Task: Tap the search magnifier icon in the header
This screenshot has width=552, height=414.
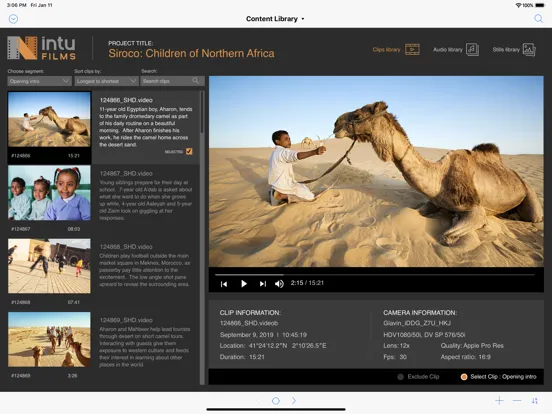Action: pyautogui.click(x=538, y=19)
